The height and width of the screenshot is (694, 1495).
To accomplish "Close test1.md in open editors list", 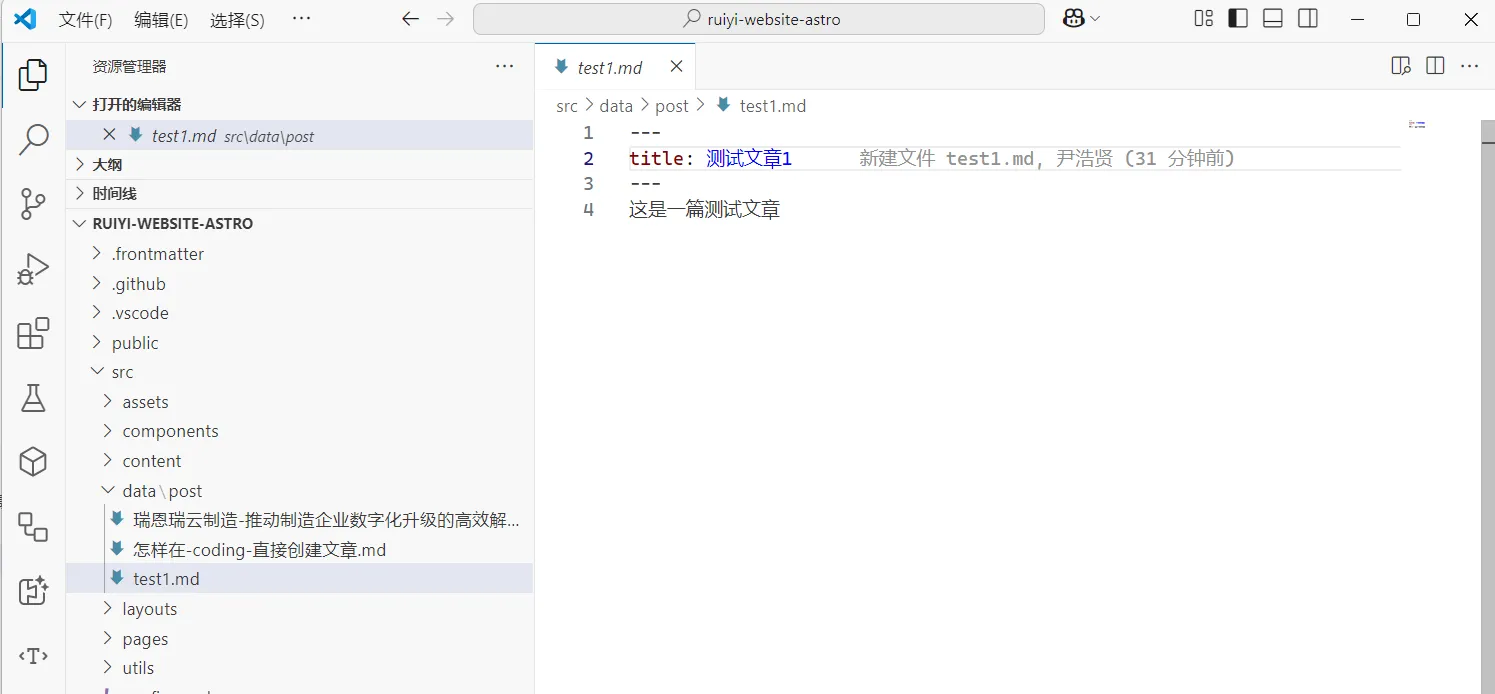I will coord(110,135).
